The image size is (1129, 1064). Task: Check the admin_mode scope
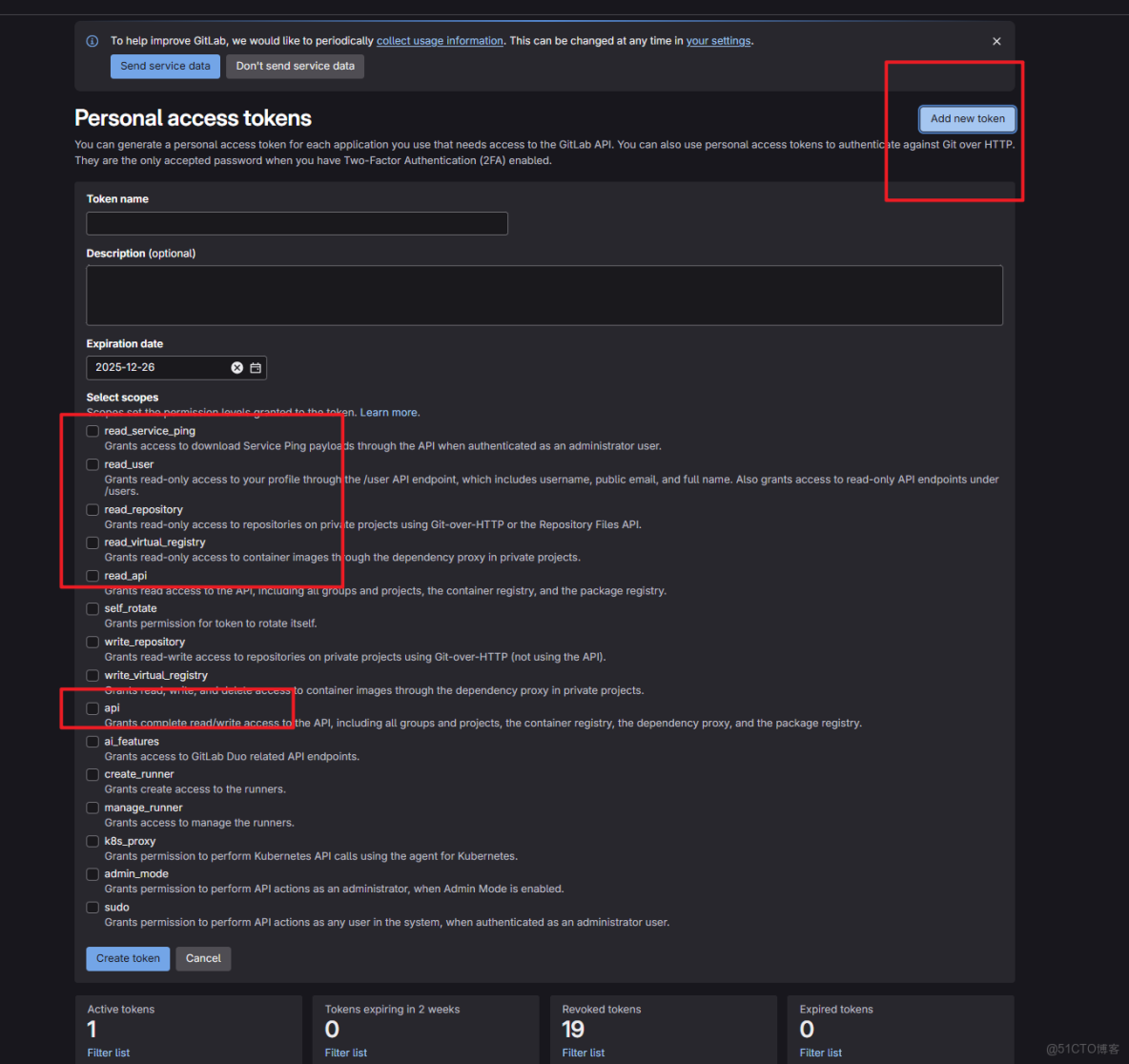(x=92, y=873)
